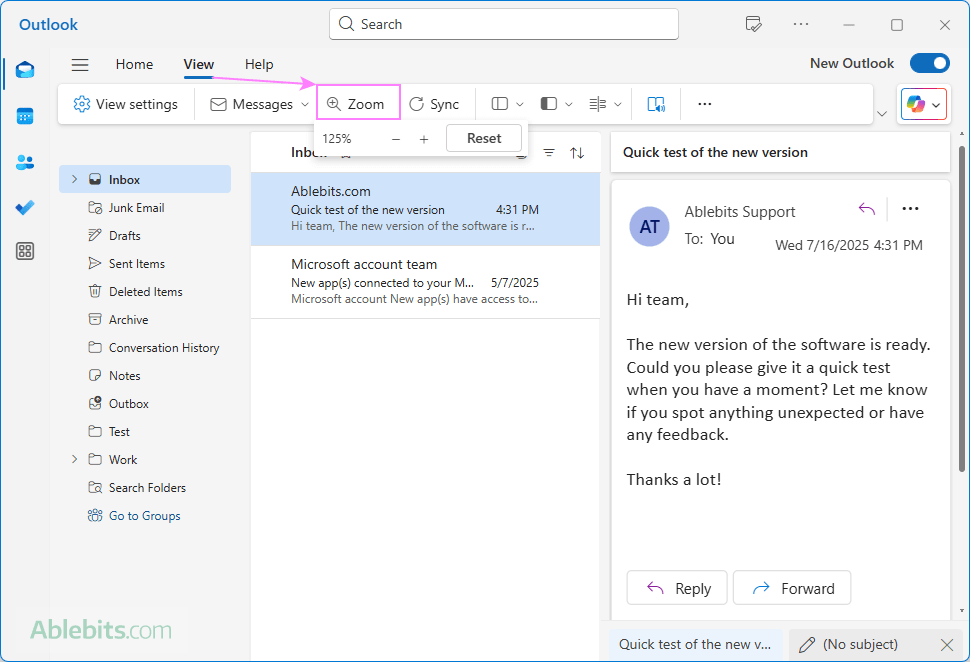Click the Zoom magnifier button
Screen dimensions: 970x662
[x=358, y=103]
